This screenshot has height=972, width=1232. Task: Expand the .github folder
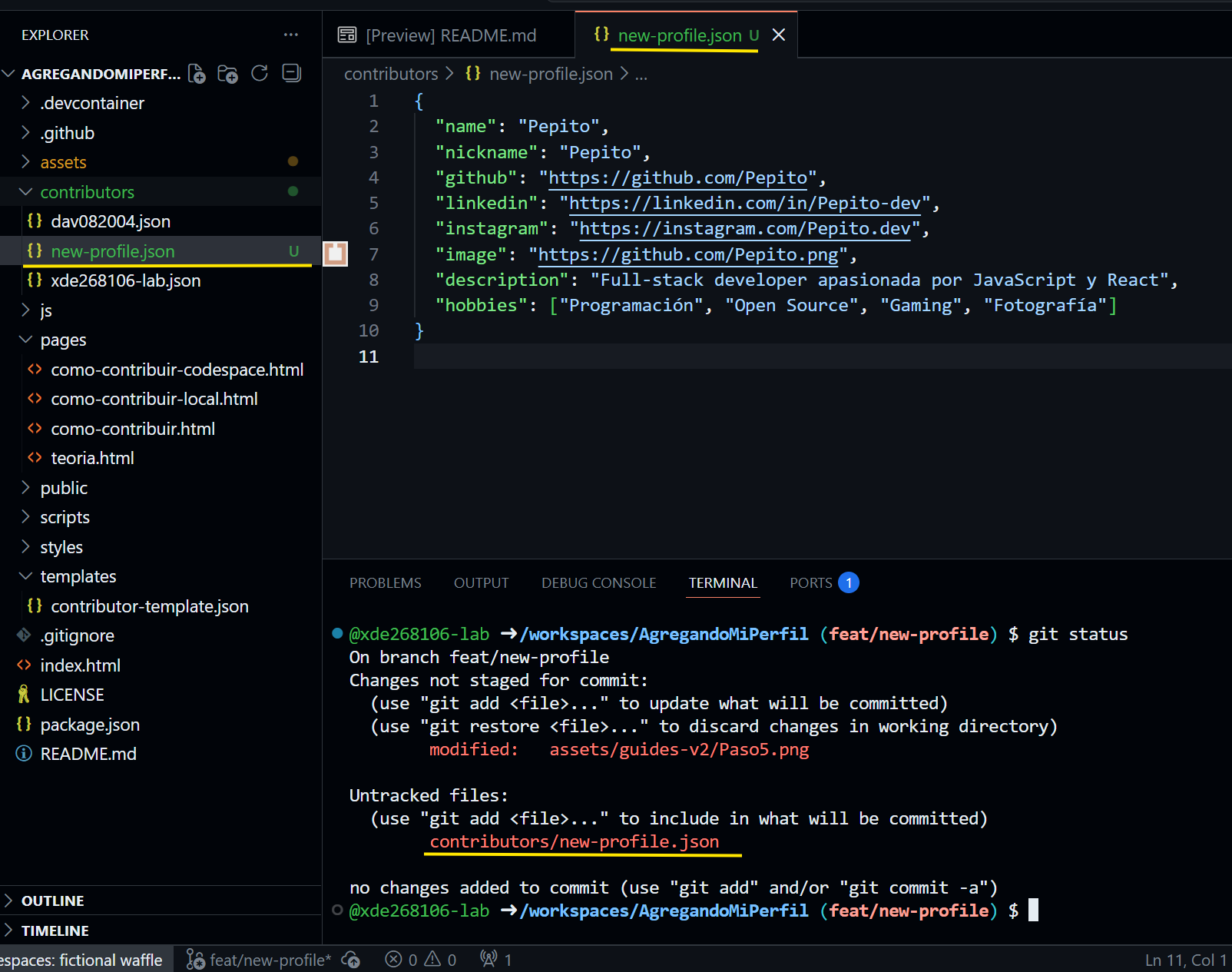68,132
